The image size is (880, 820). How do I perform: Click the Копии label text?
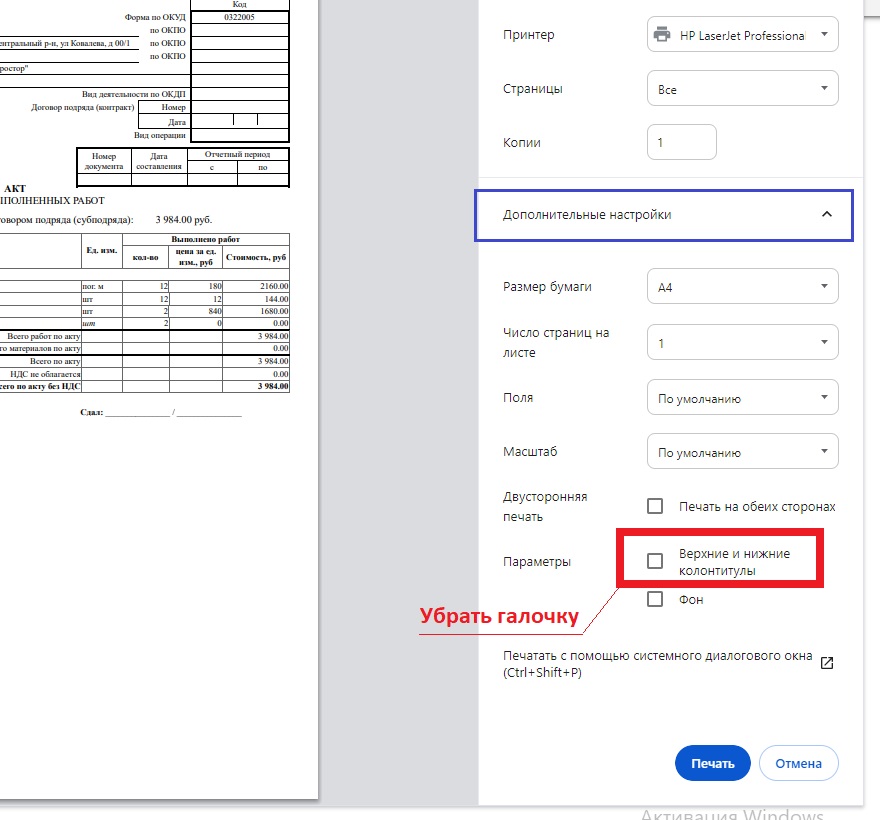click(x=521, y=143)
